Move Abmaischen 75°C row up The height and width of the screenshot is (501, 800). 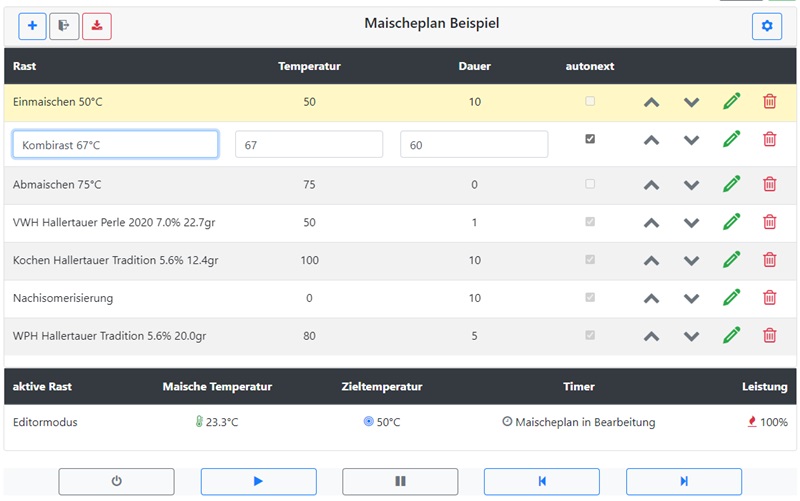pyautogui.click(x=651, y=184)
